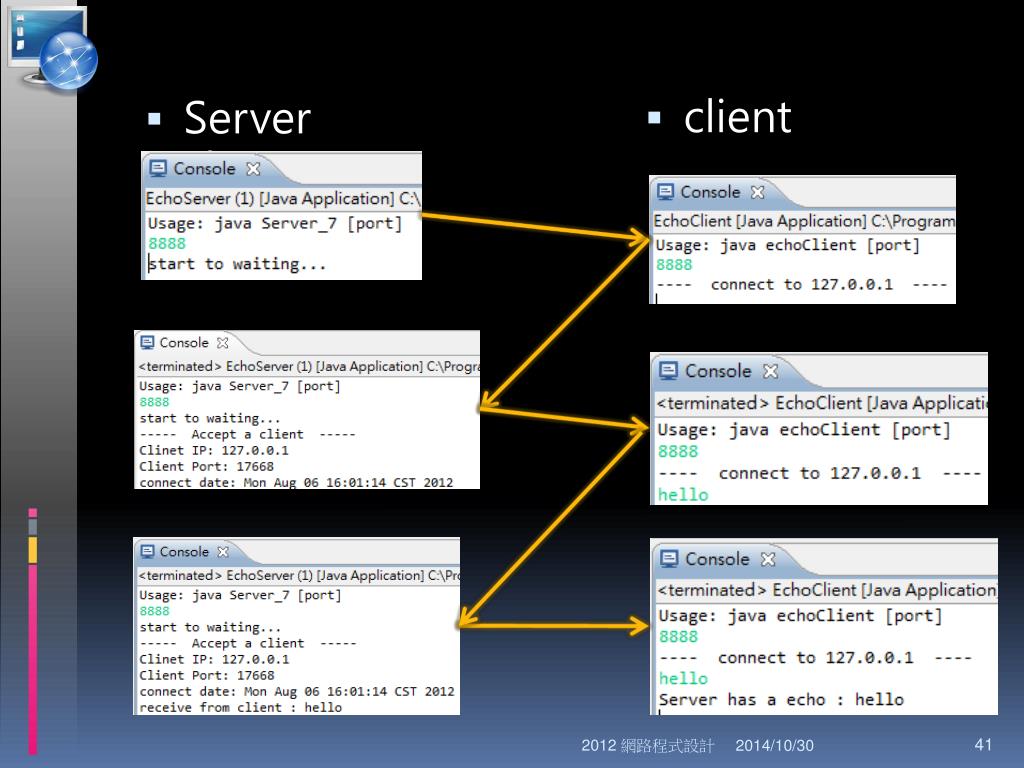Select the Console tab label in running EchoServer console

(x=204, y=168)
